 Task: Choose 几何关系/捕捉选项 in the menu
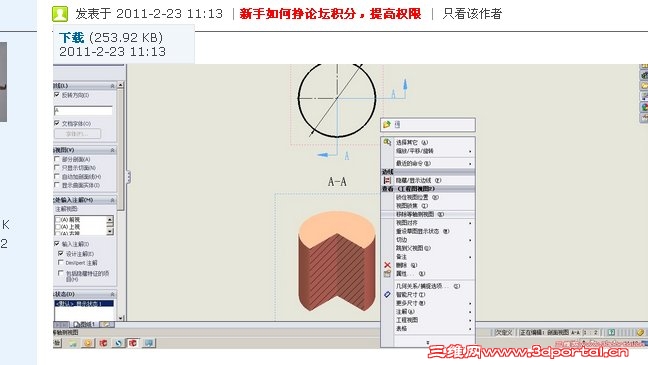click(x=434, y=286)
